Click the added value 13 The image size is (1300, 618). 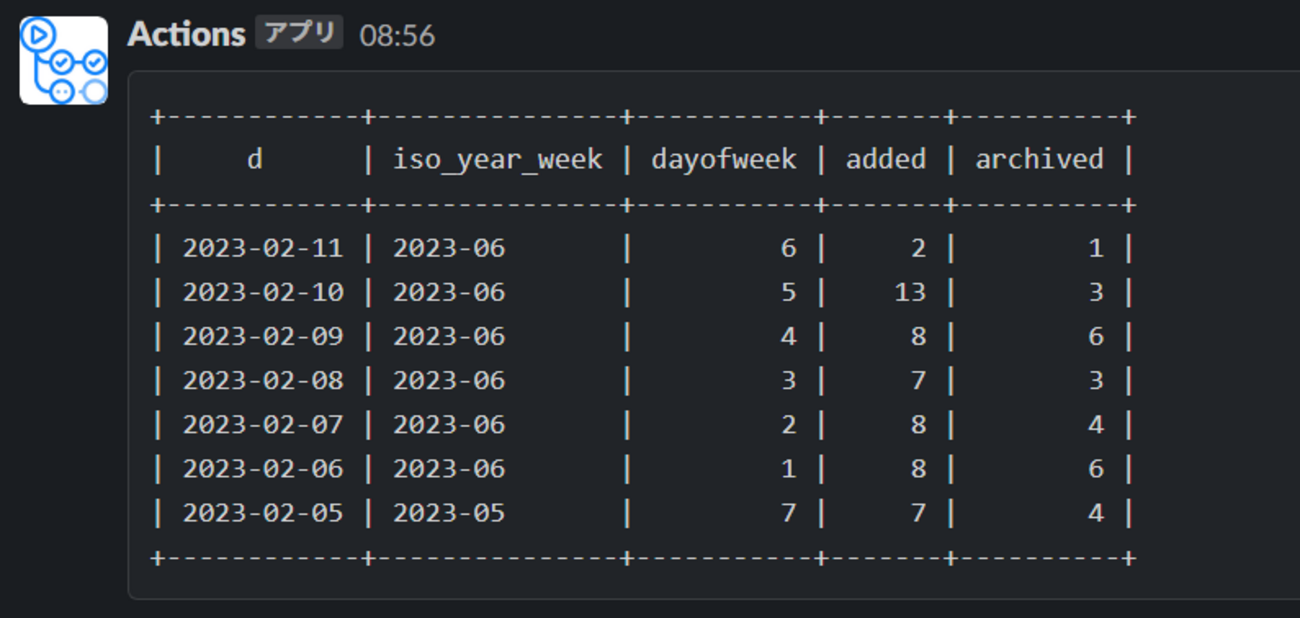910,292
